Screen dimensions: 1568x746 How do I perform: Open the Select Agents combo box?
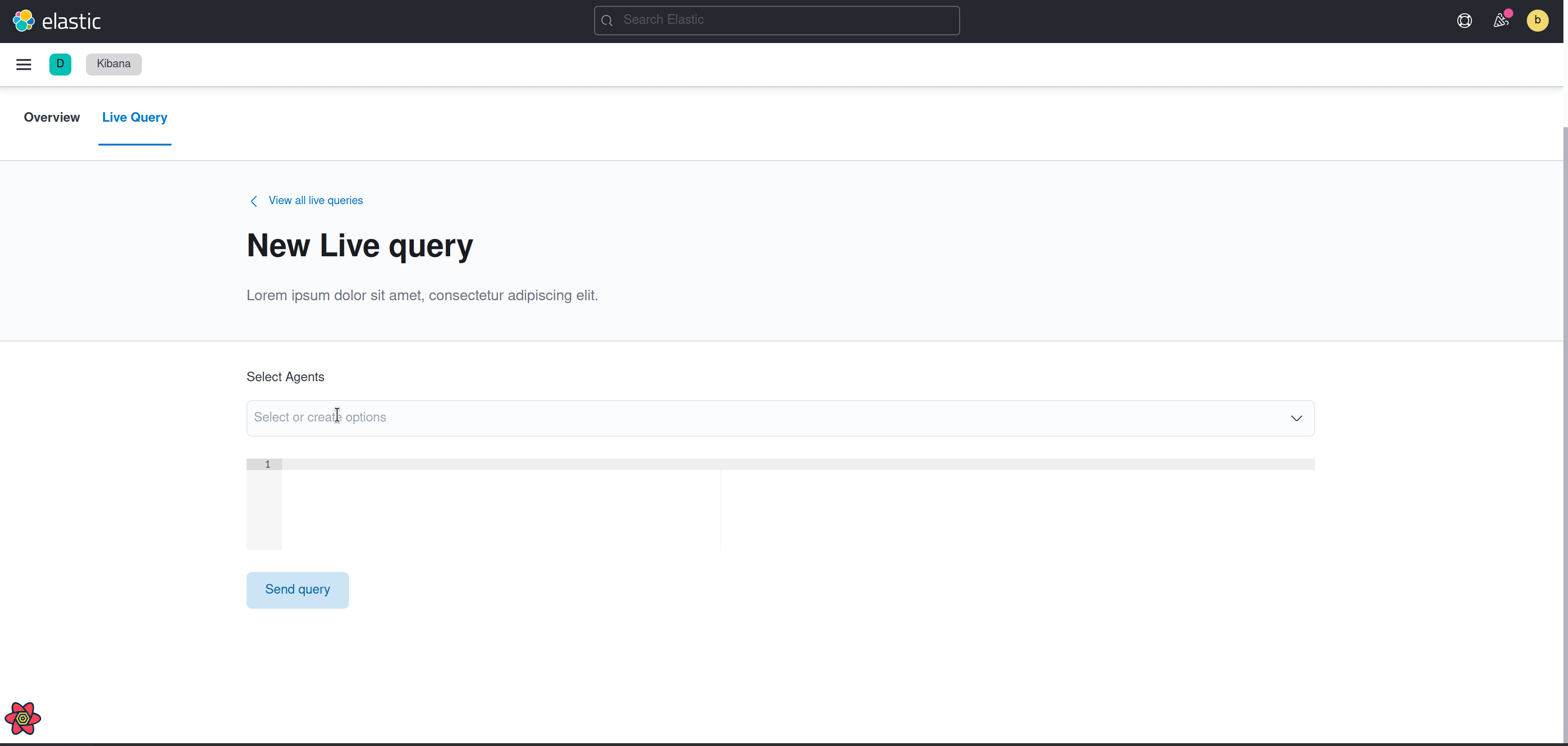tap(730, 418)
